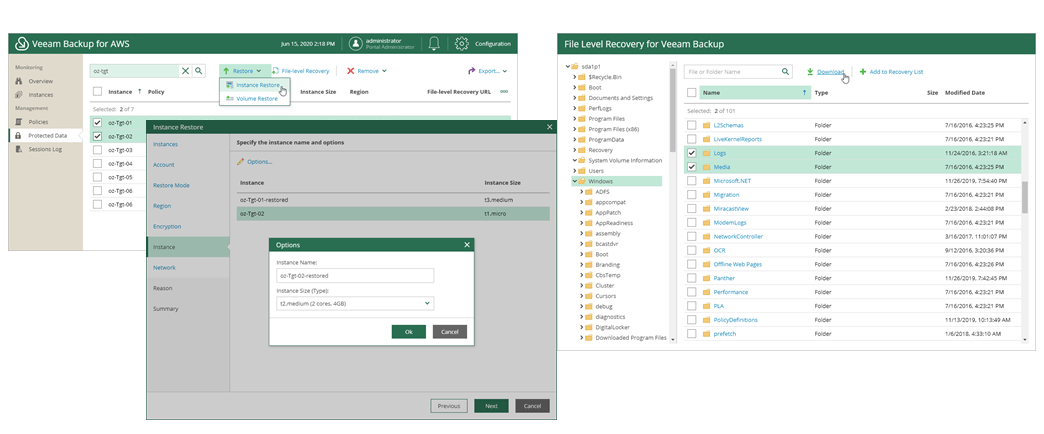Uncheck the Logs folder checkbox
This screenshot has height=434, width=1044.
[691, 153]
